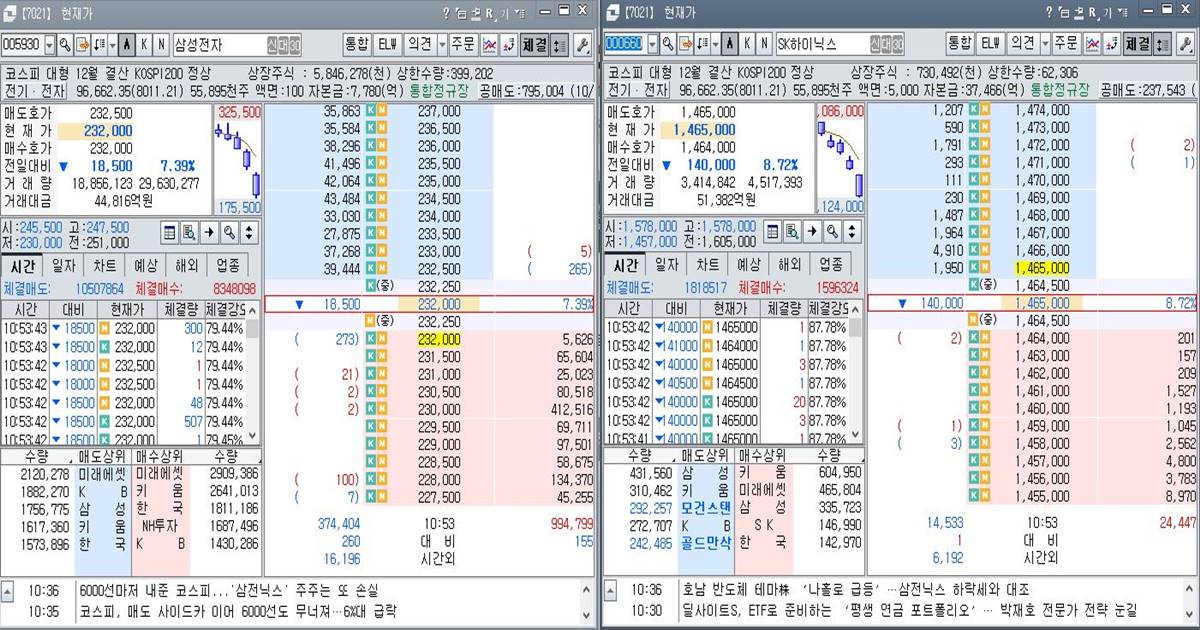The image size is (1200, 630).
Task: Open 의견 dropdown arrow in SK Hynix window
Action: coord(1045,45)
